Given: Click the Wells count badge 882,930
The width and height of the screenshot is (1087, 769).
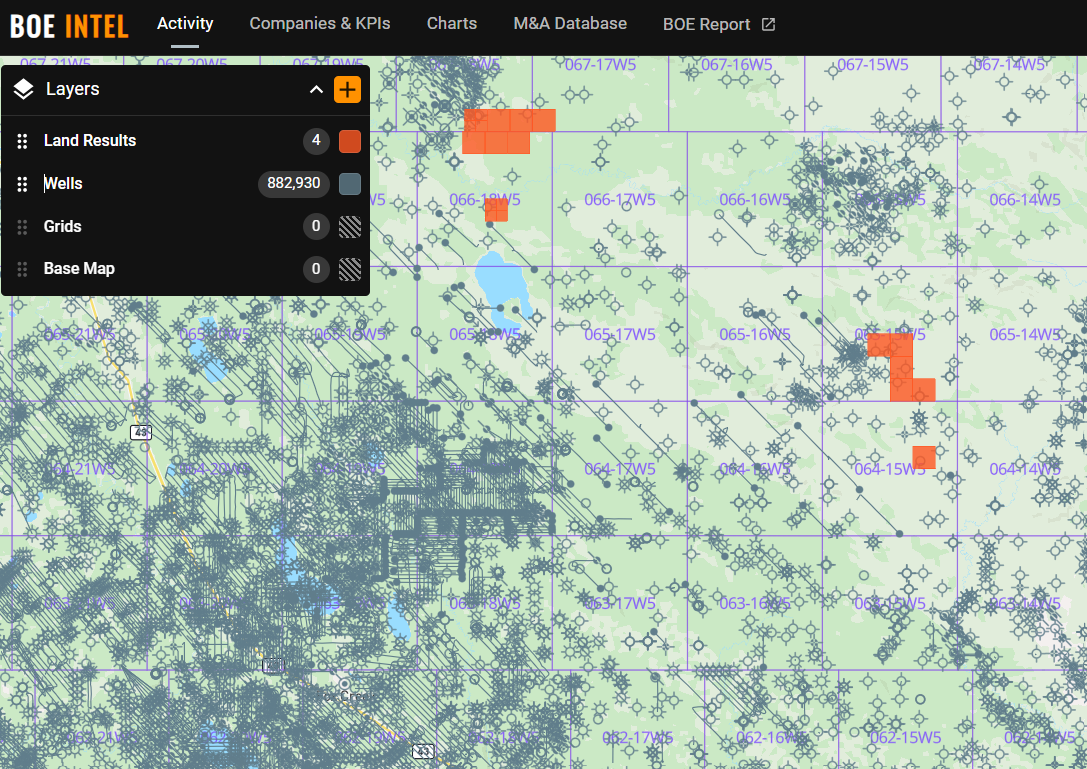Looking at the screenshot, I should click(294, 184).
